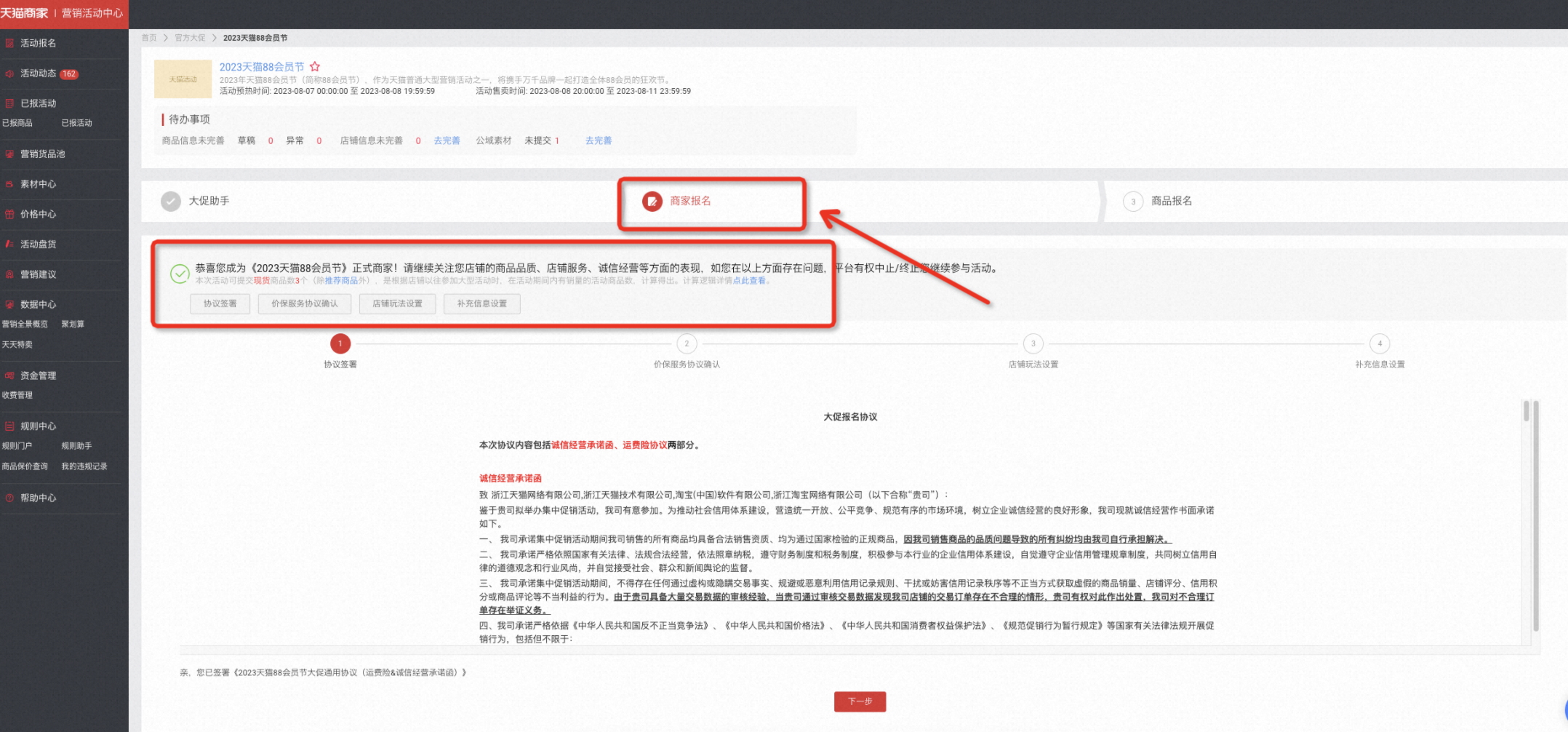Click the star favorite icon beside 2023天猫88会员节
The height and width of the screenshot is (732, 1568).
(x=315, y=66)
